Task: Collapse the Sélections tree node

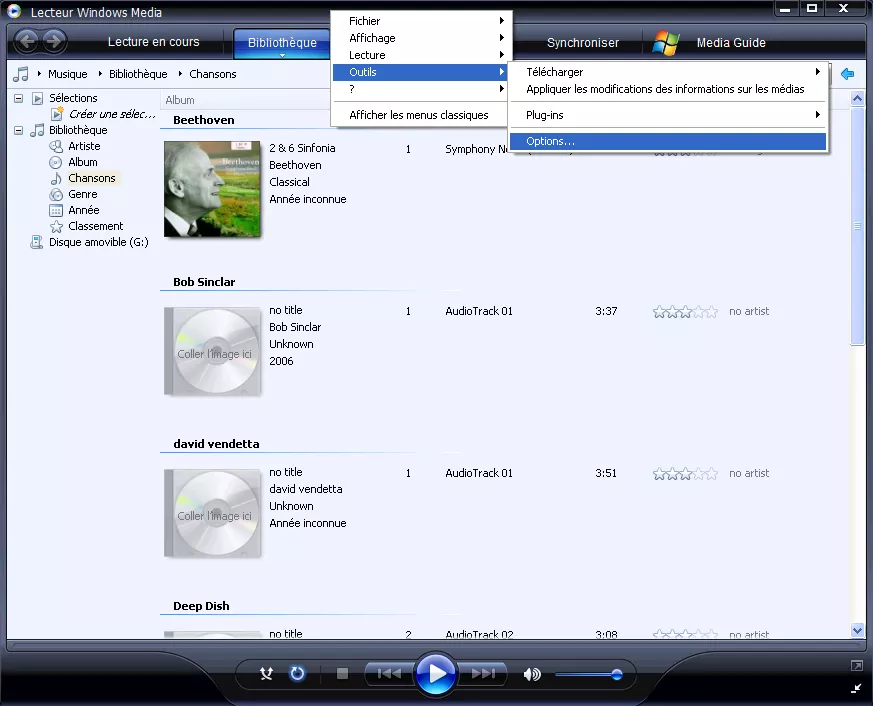Action: [18, 99]
